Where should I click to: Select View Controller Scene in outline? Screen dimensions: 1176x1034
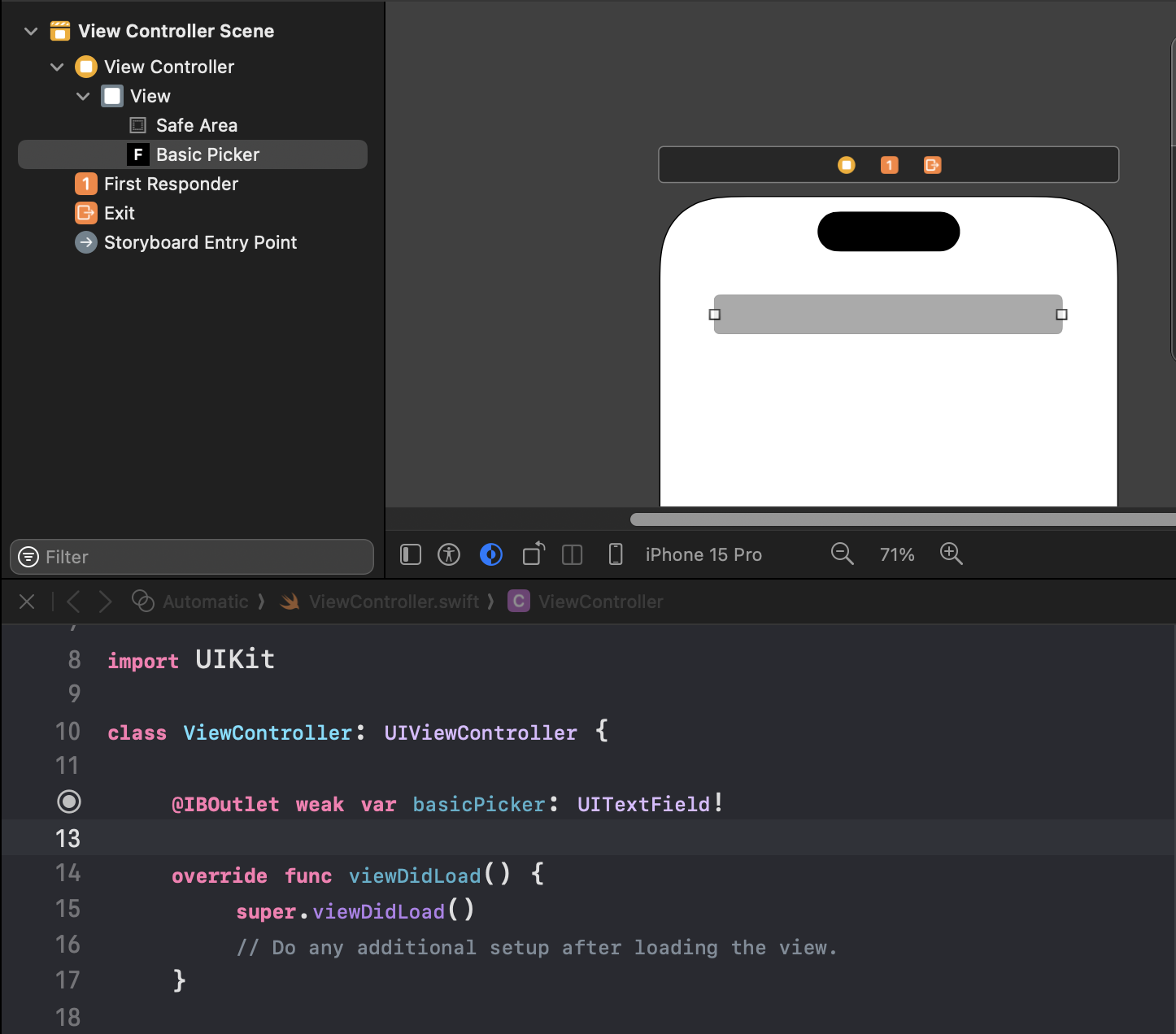176,31
